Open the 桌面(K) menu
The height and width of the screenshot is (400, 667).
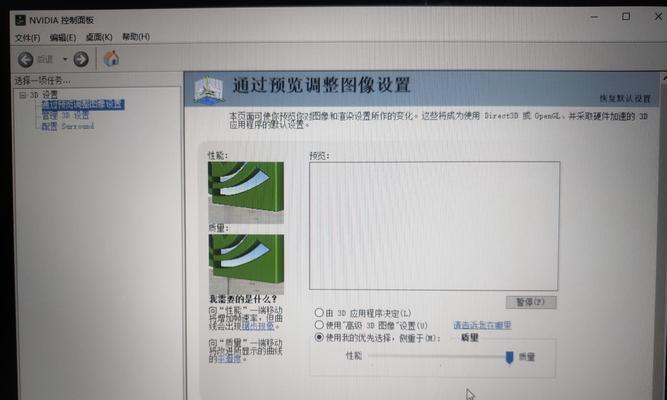pos(99,37)
